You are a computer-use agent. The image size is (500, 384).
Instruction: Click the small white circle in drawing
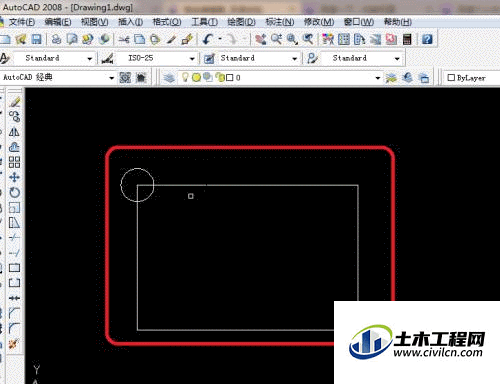click(137, 185)
